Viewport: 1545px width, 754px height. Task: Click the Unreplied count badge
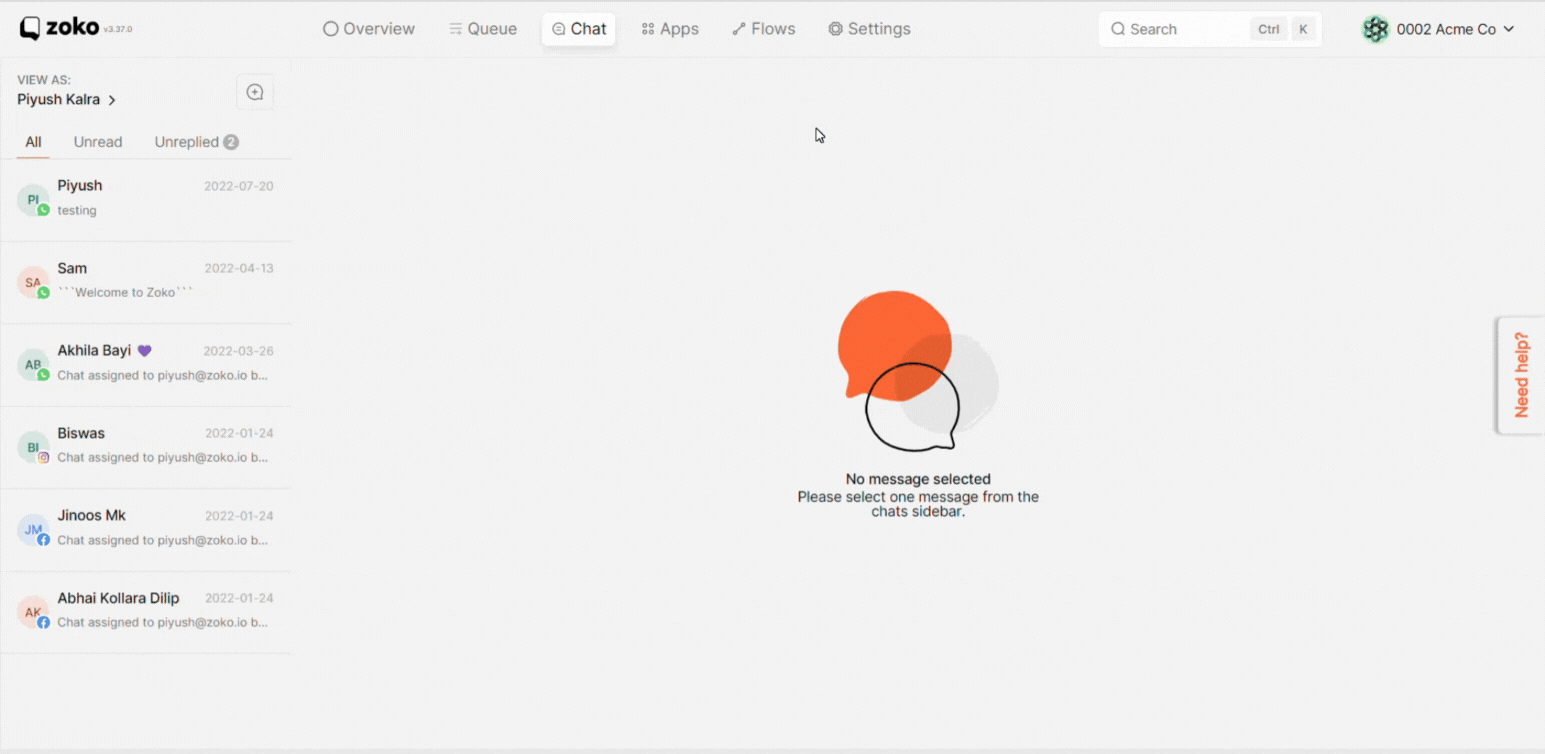231,142
